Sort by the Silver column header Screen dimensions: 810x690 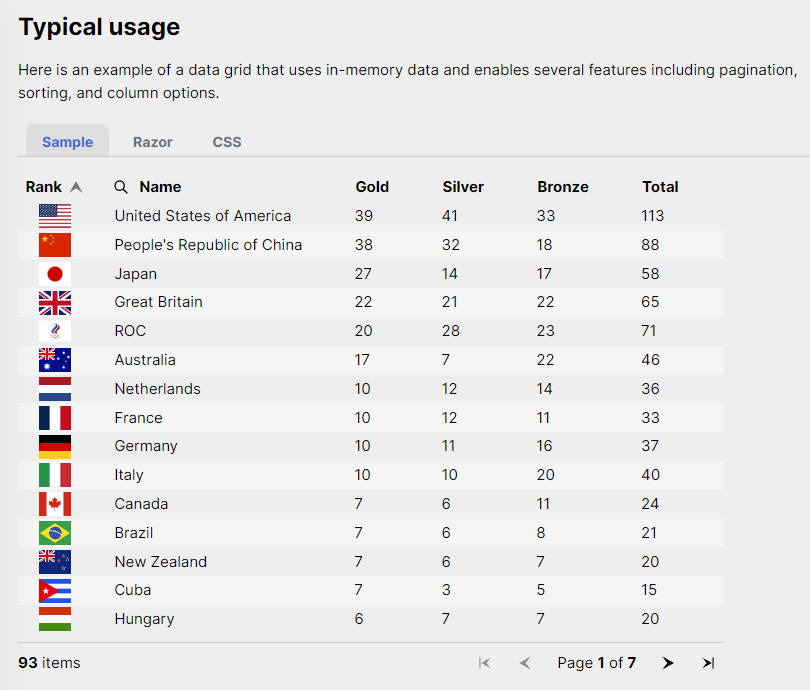(463, 187)
